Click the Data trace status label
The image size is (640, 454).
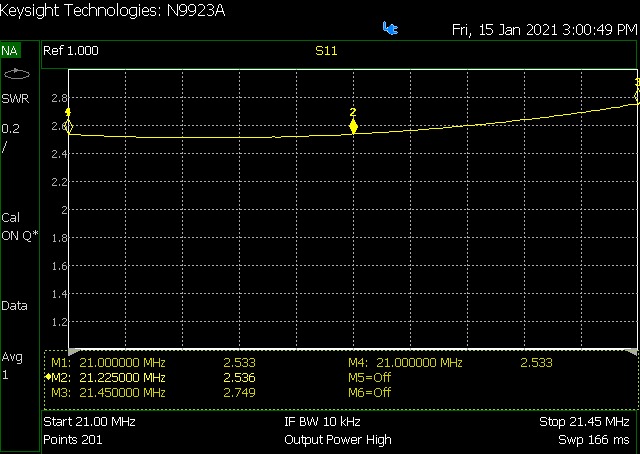[x=14, y=305]
